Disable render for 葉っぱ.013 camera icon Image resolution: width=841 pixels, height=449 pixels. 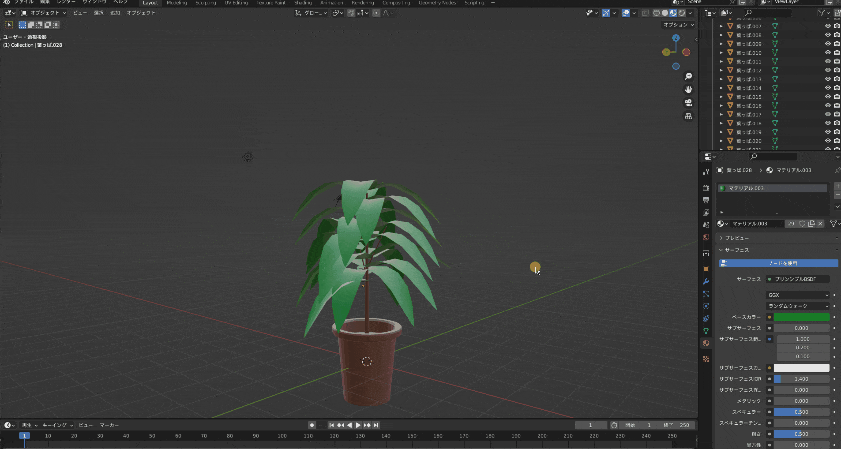tap(836, 79)
